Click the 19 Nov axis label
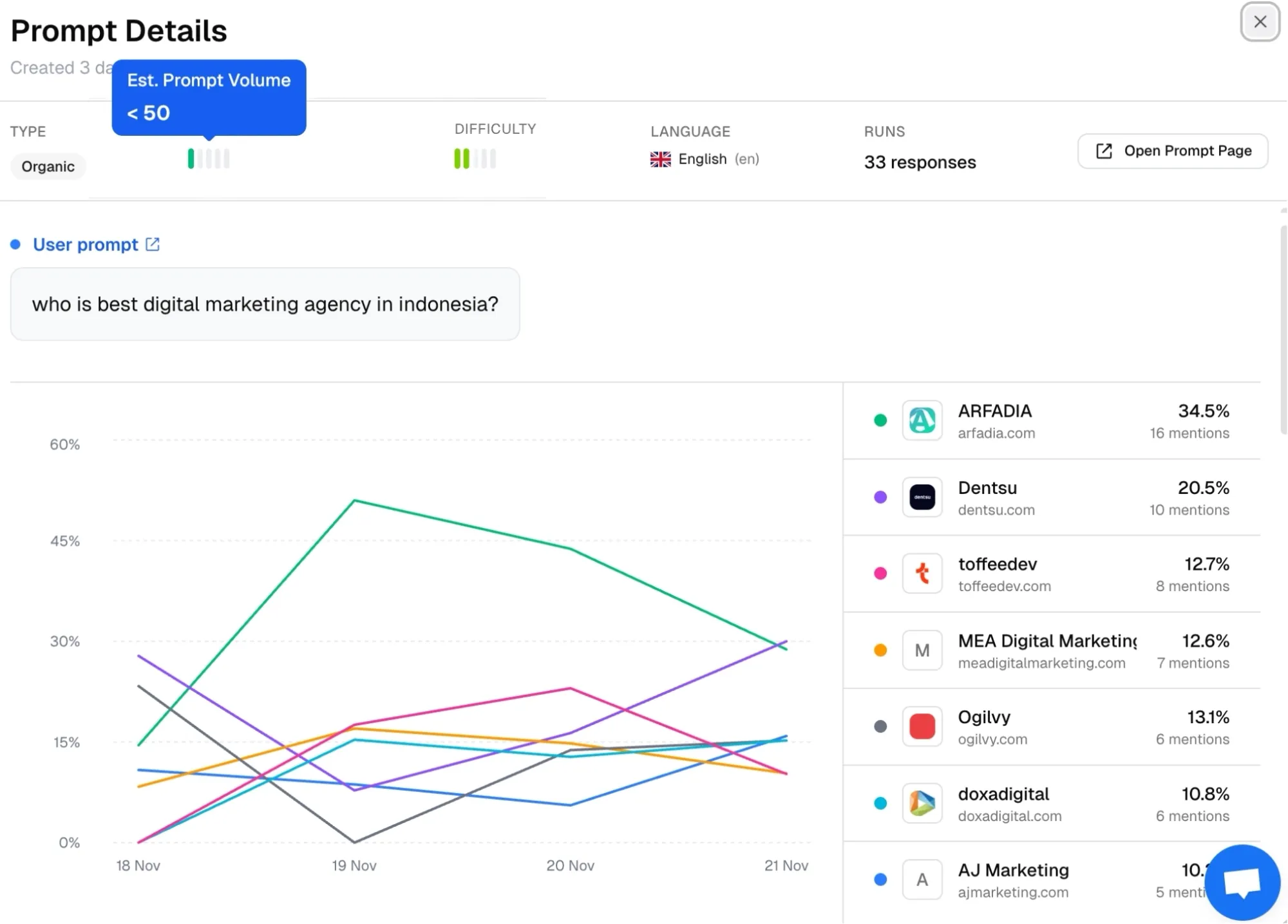This screenshot has width=1288, height=924. click(x=354, y=866)
